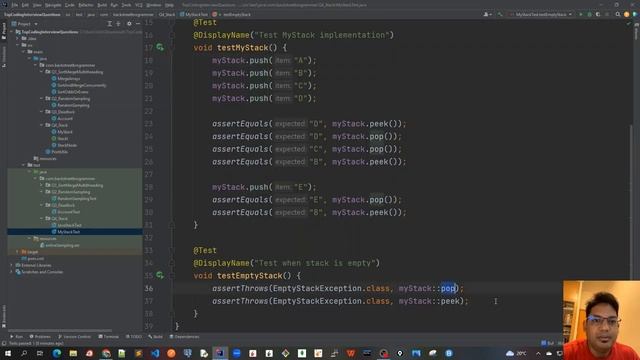Run testEmptyStack from the gutter icon
This screenshot has height=360, width=640.
[x=160, y=276]
